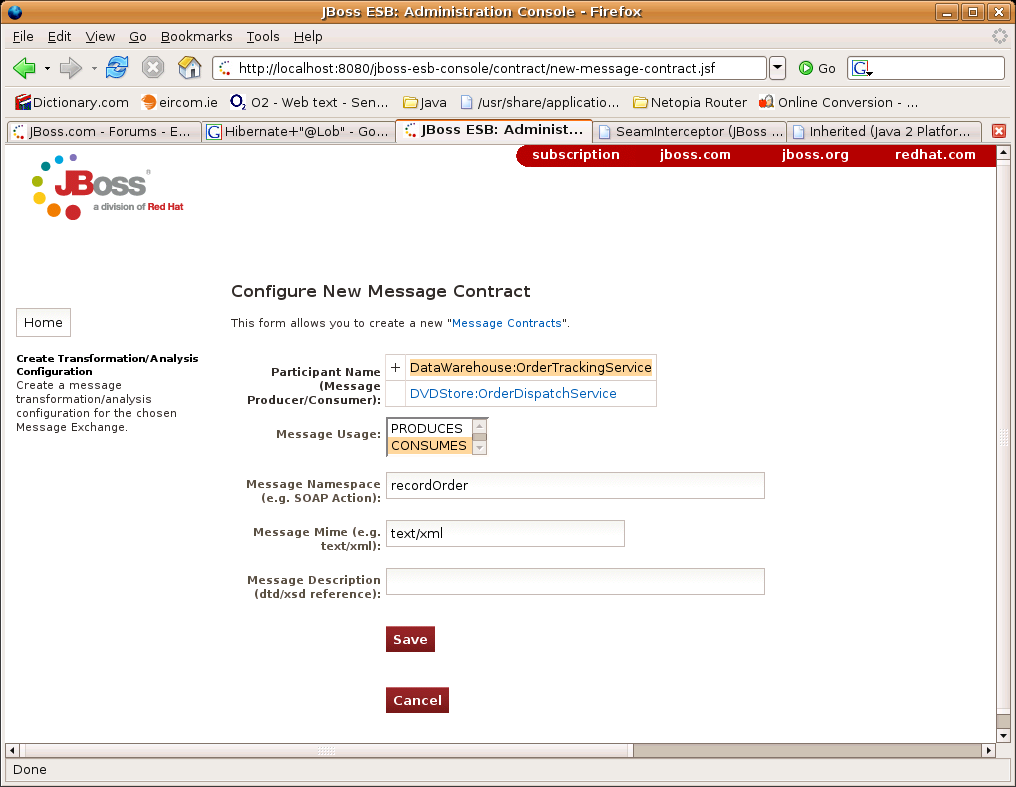Click the Firefox activity throbber icon

pyautogui.click(x=999, y=36)
